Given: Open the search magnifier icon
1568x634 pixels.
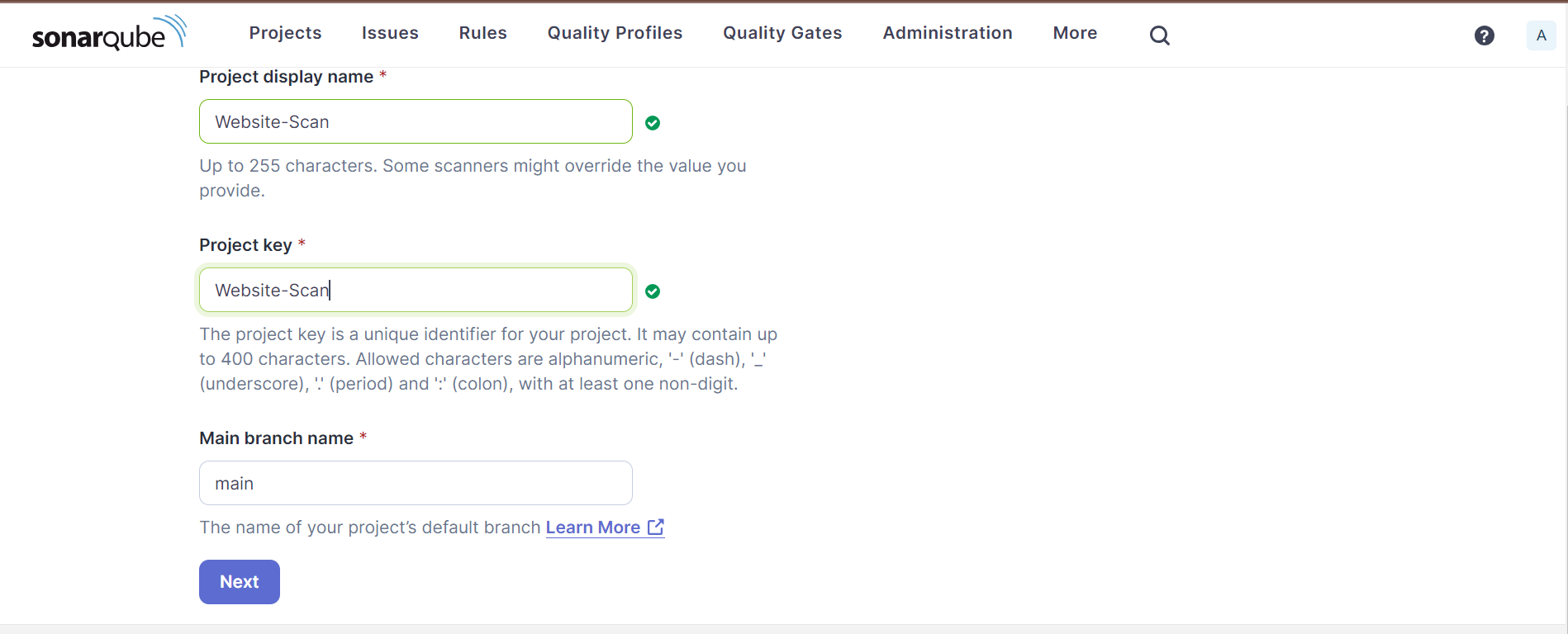Looking at the screenshot, I should pos(1160,35).
